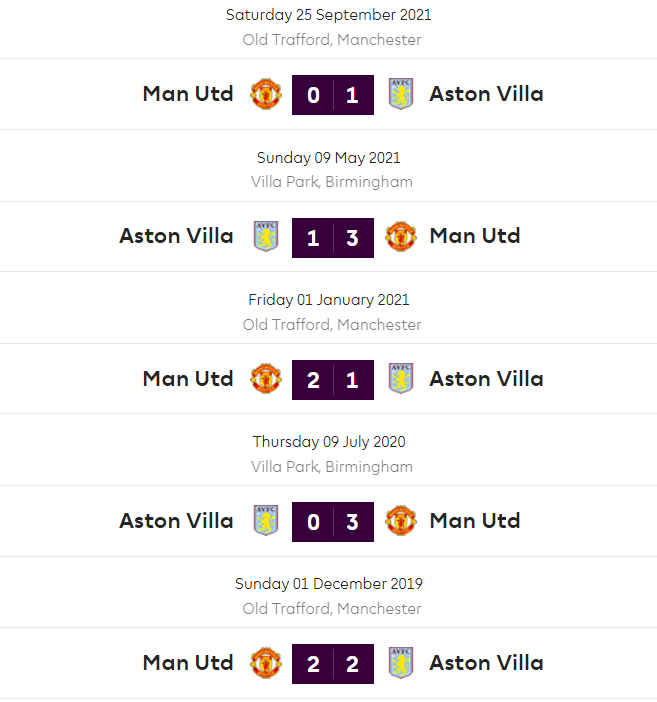This screenshot has width=657, height=702.
Task: Click Man Utd crest in 1-3 match
Action: point(400,236)
